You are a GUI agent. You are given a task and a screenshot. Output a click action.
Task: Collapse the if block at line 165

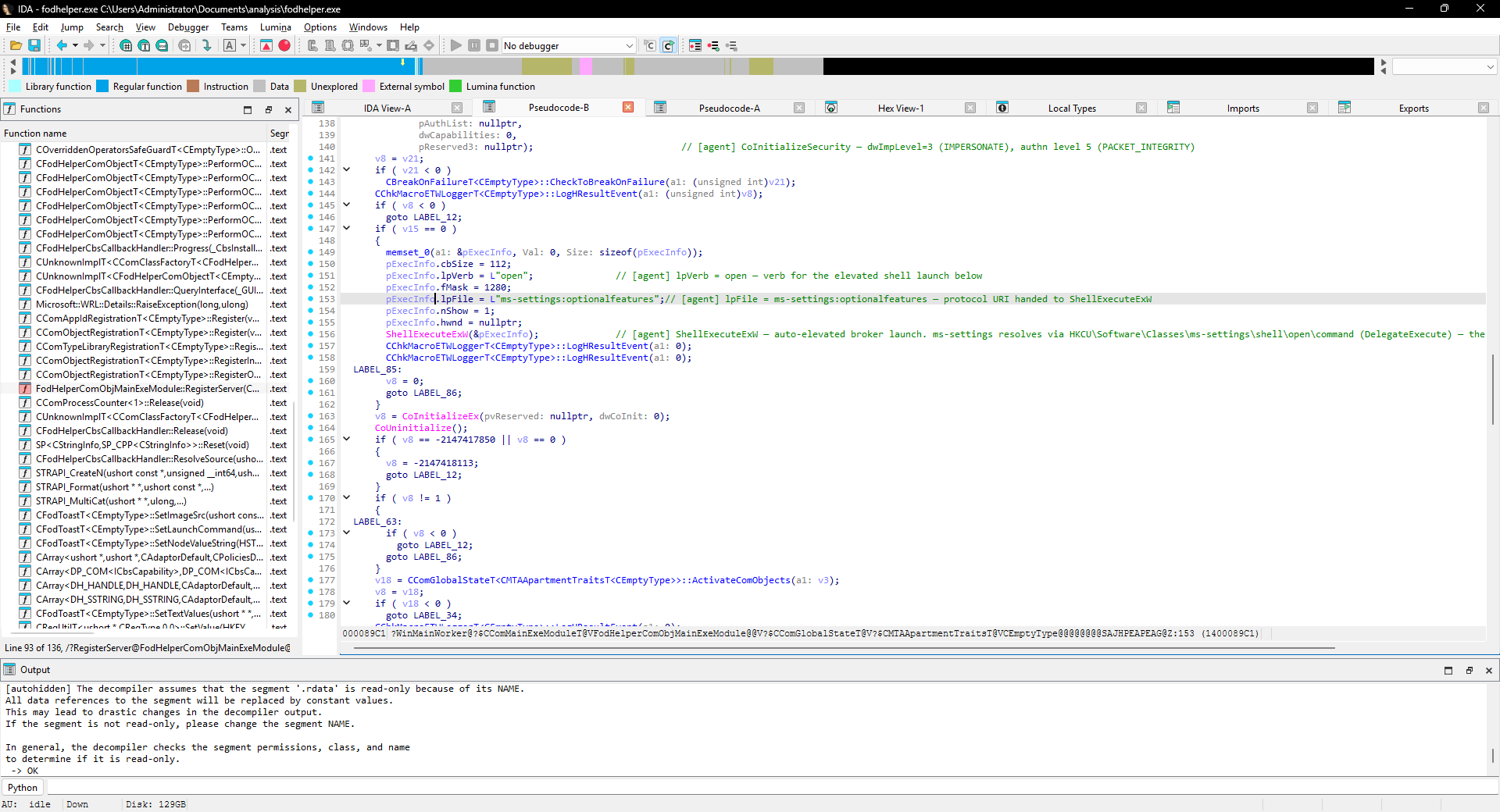click(x=347, y=439)
